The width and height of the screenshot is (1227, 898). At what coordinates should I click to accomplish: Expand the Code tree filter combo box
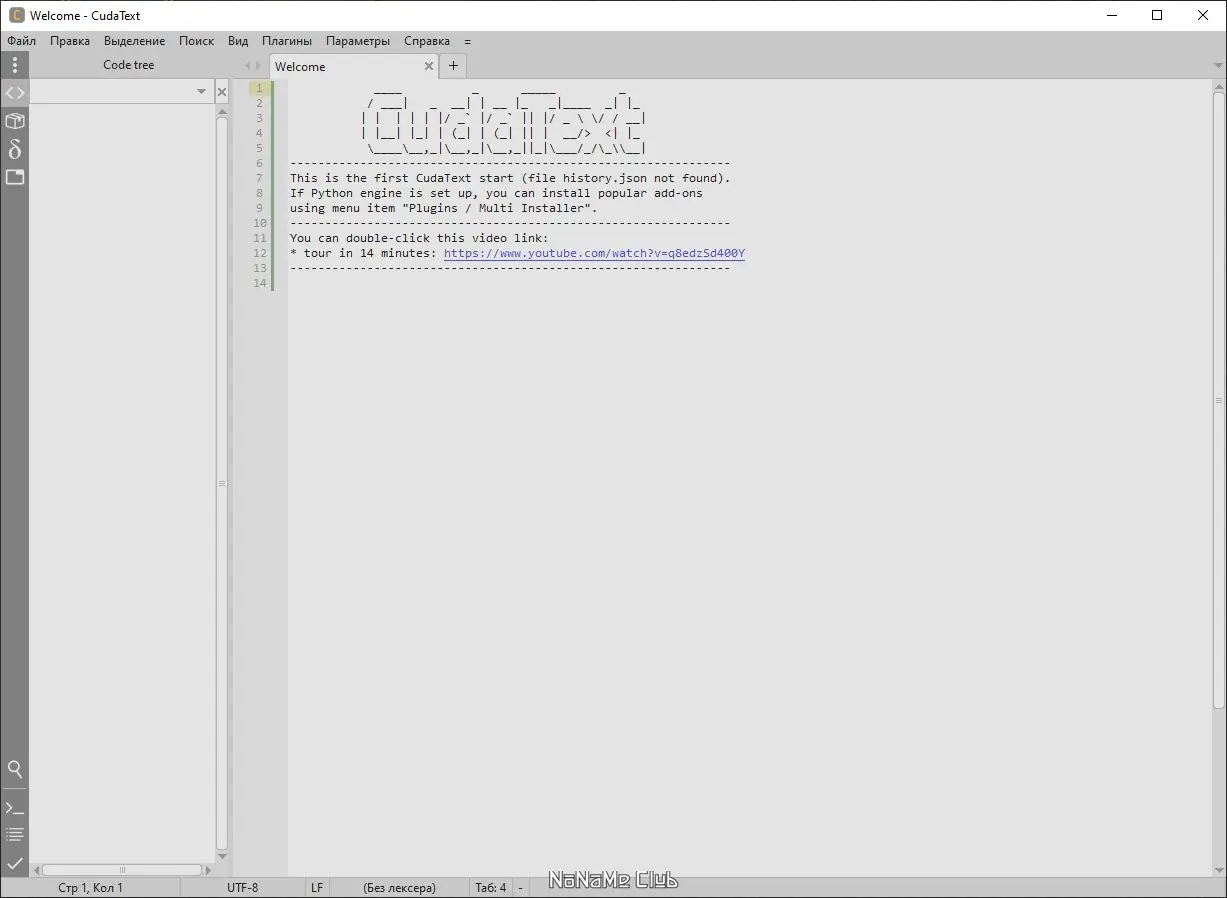click(201, 92)
